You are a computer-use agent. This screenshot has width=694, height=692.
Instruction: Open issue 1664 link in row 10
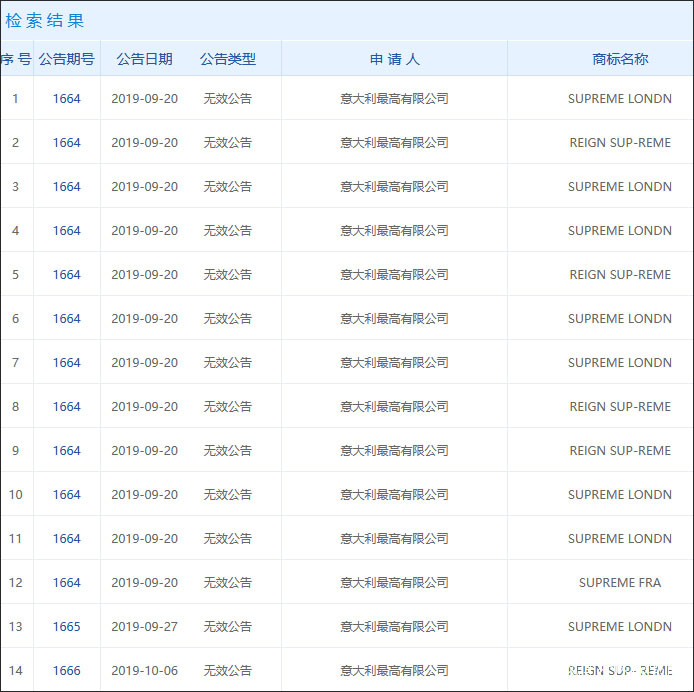(x=66, y=494)
